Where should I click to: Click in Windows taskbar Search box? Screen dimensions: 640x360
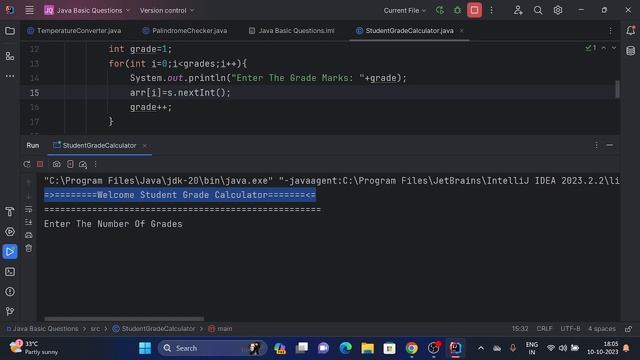click(212, 348)
